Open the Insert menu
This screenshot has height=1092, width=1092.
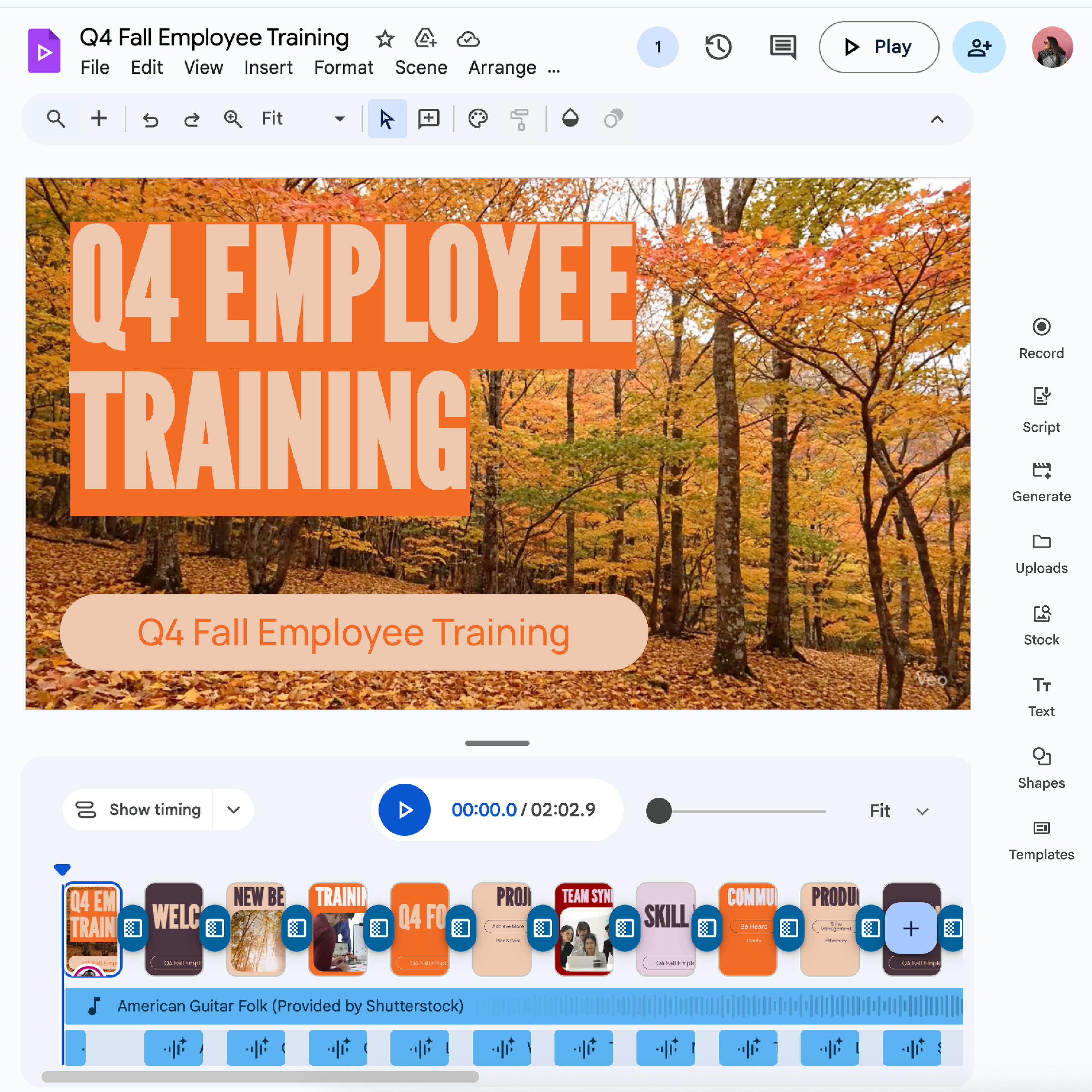pyautogui.click(x=268, y=68)
